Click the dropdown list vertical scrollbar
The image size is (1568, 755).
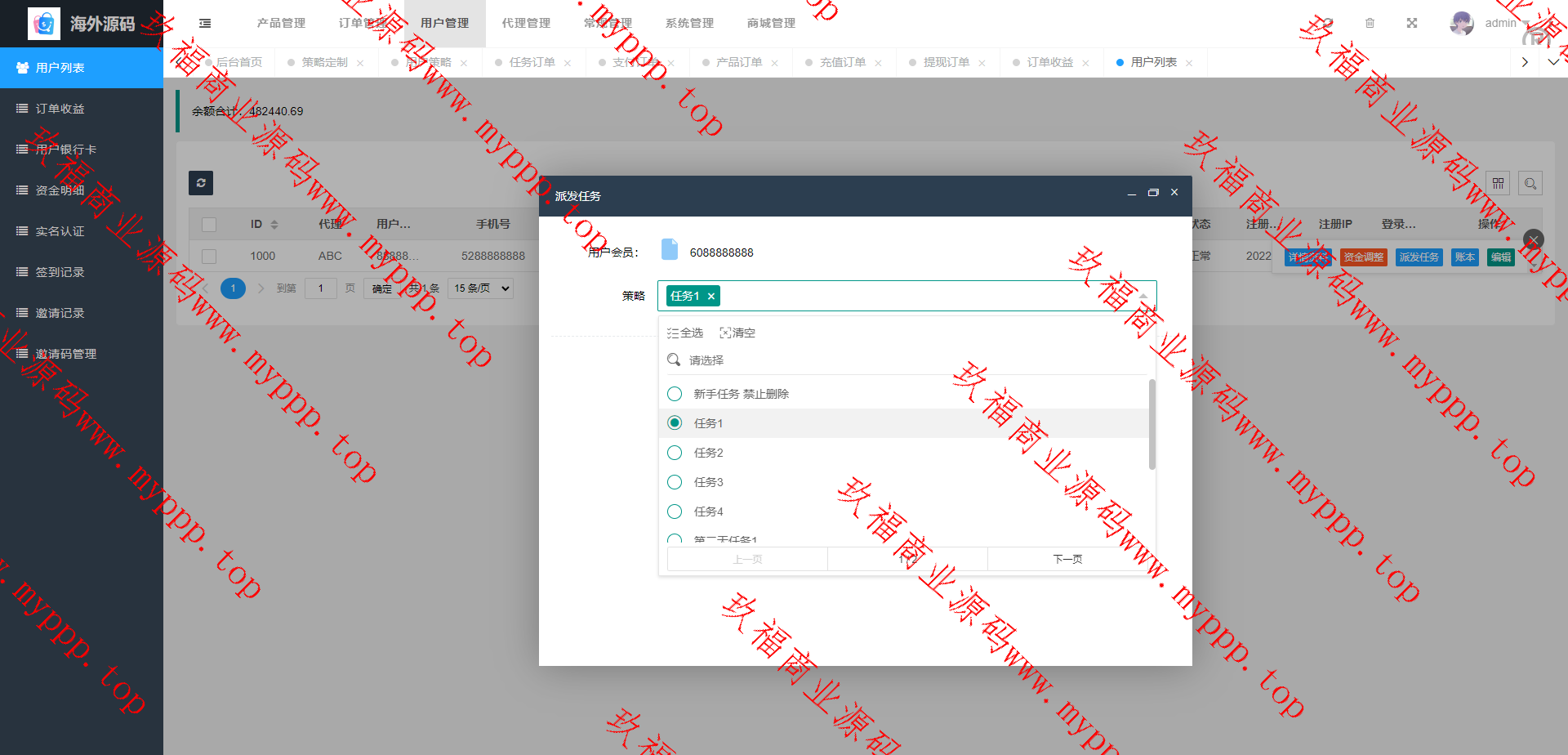(1151, 425)
